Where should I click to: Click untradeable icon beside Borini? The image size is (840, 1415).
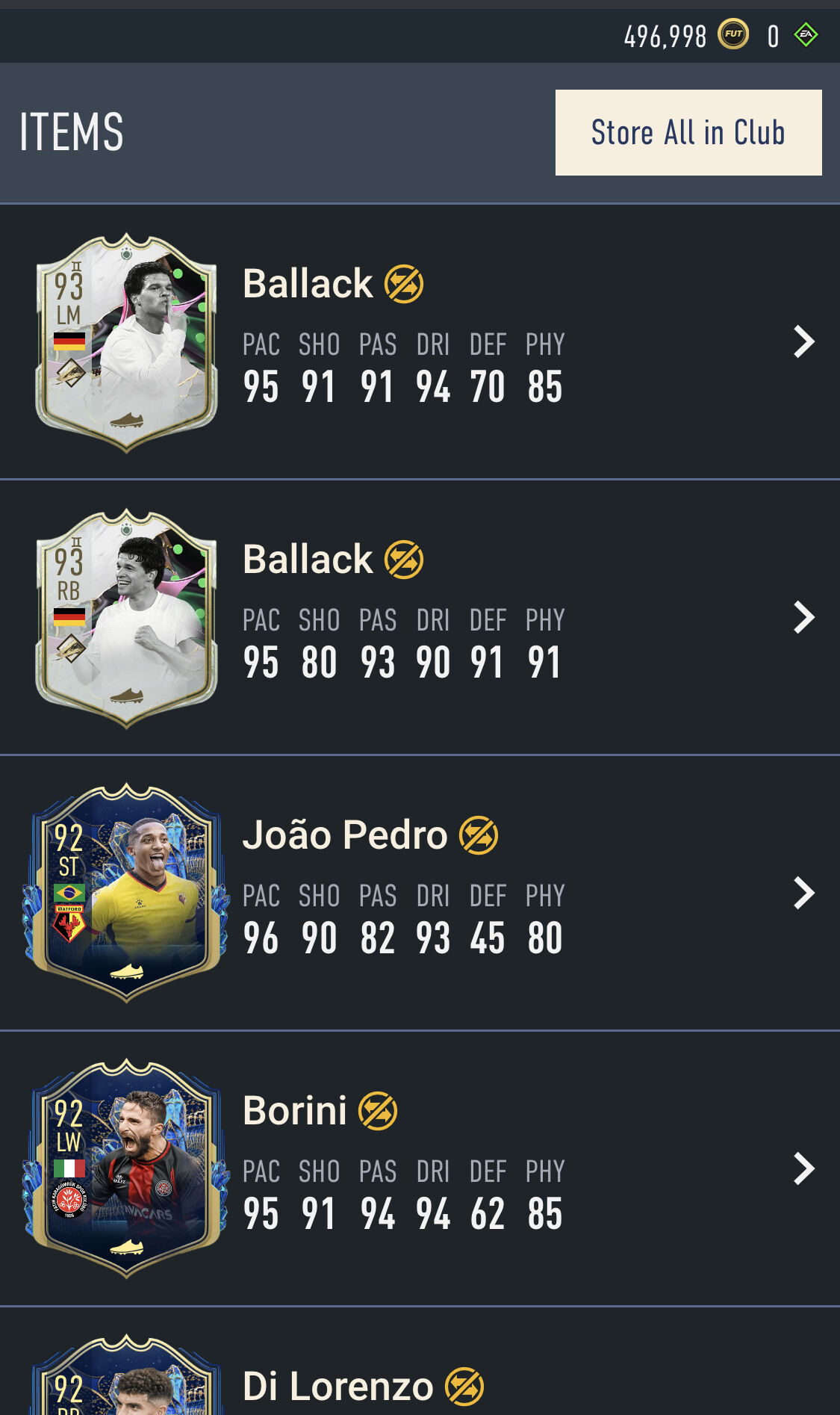pyautogui.click(x=378, y=1111)
